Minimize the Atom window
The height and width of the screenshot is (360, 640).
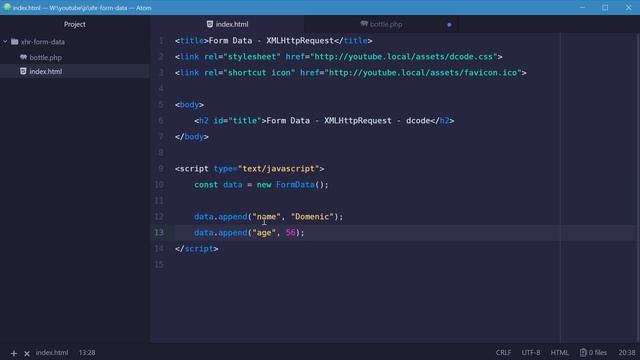(582, 7)
